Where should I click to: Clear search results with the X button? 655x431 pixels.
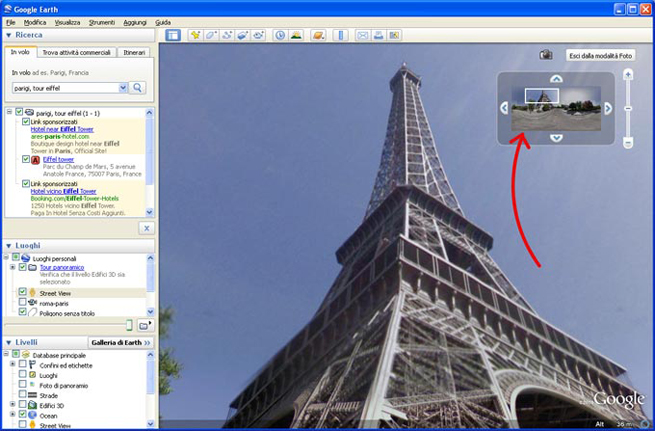[147, 228]
